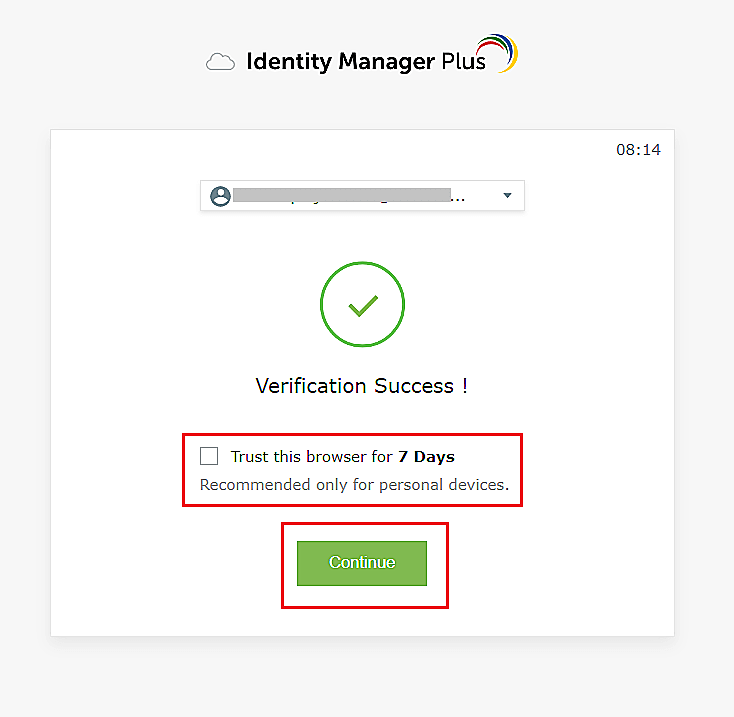
Task: Click the bold '7 Days' text
Action: (426, 457)
